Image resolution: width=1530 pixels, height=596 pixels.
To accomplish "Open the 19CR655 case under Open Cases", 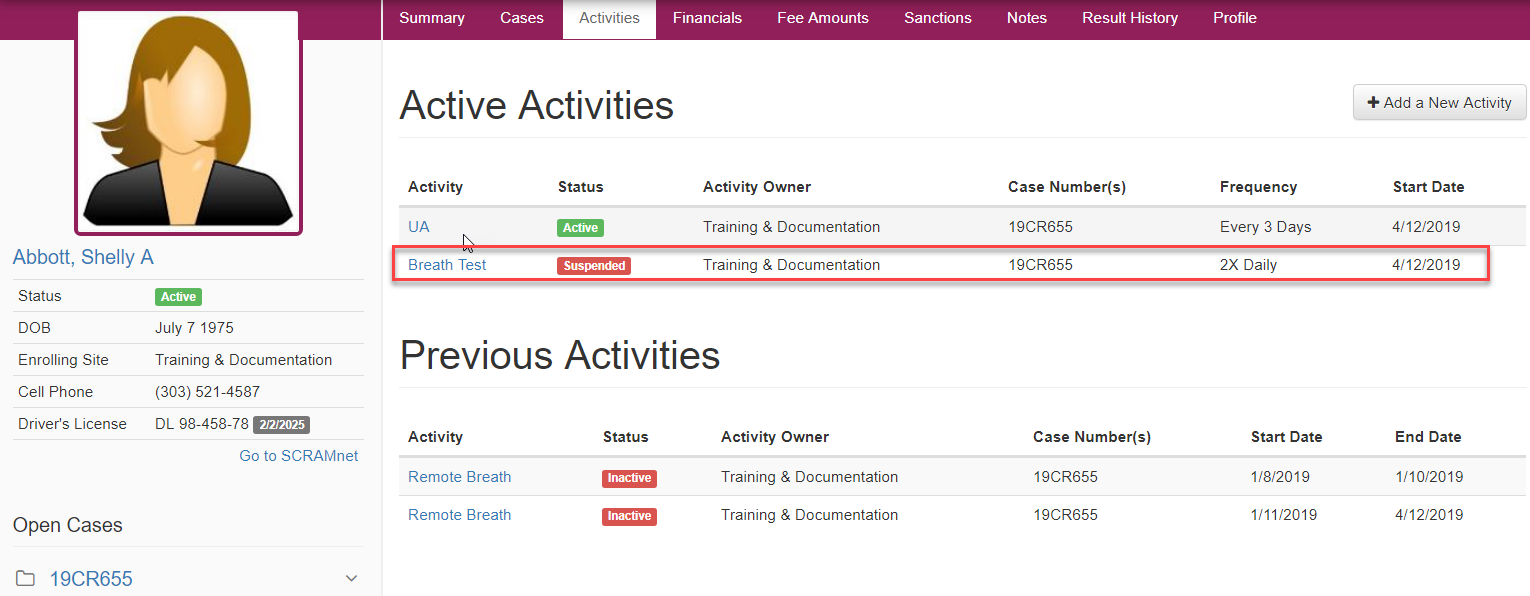I will [91, 579].
